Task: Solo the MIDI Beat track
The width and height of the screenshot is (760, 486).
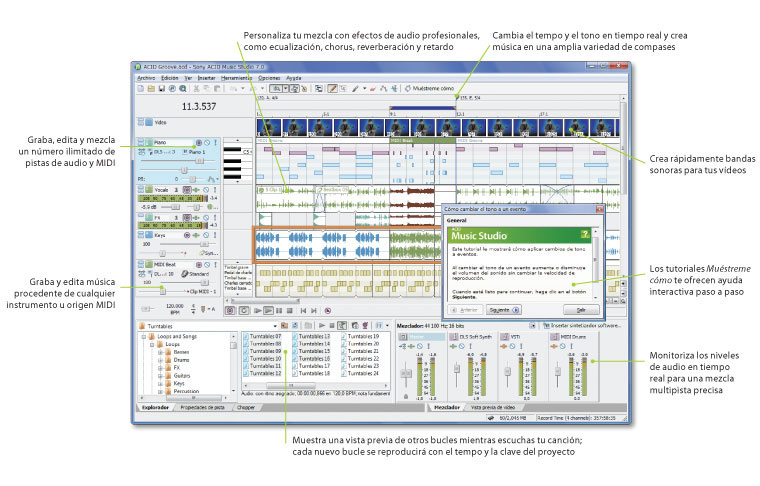Action: tap(215, 265)
